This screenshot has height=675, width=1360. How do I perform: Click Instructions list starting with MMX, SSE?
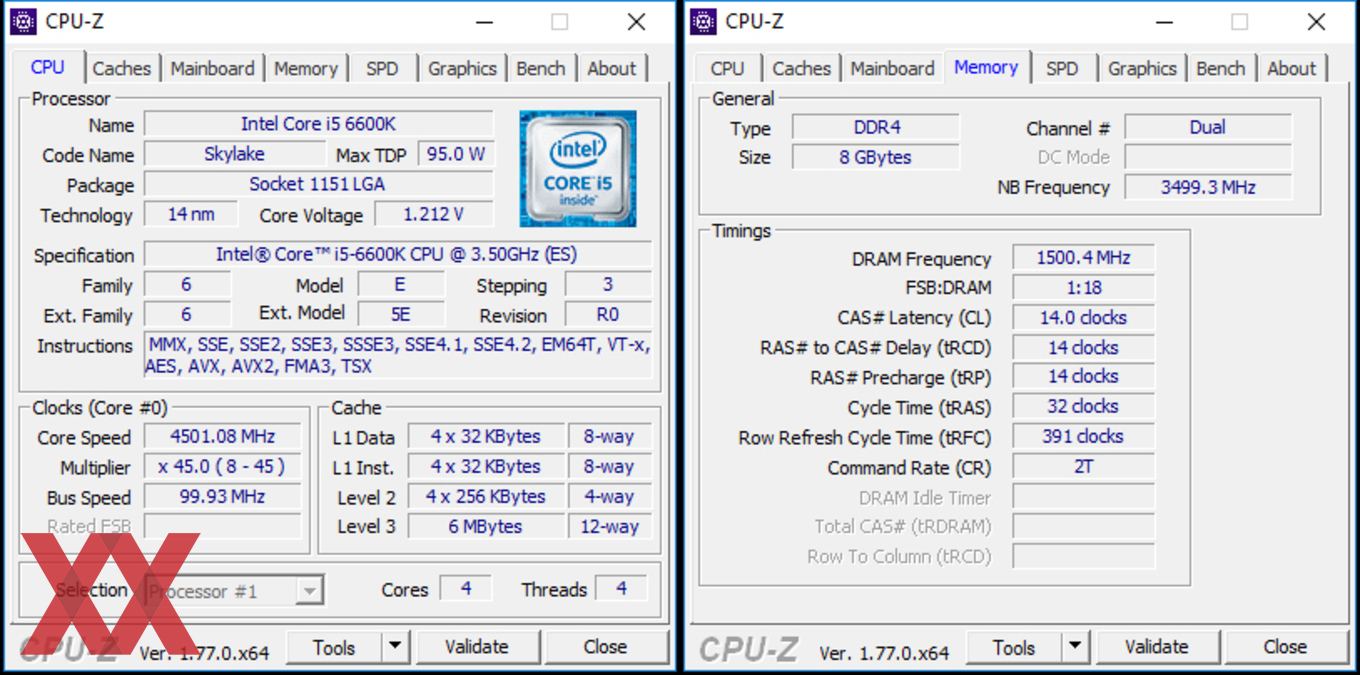pos(397,355)
